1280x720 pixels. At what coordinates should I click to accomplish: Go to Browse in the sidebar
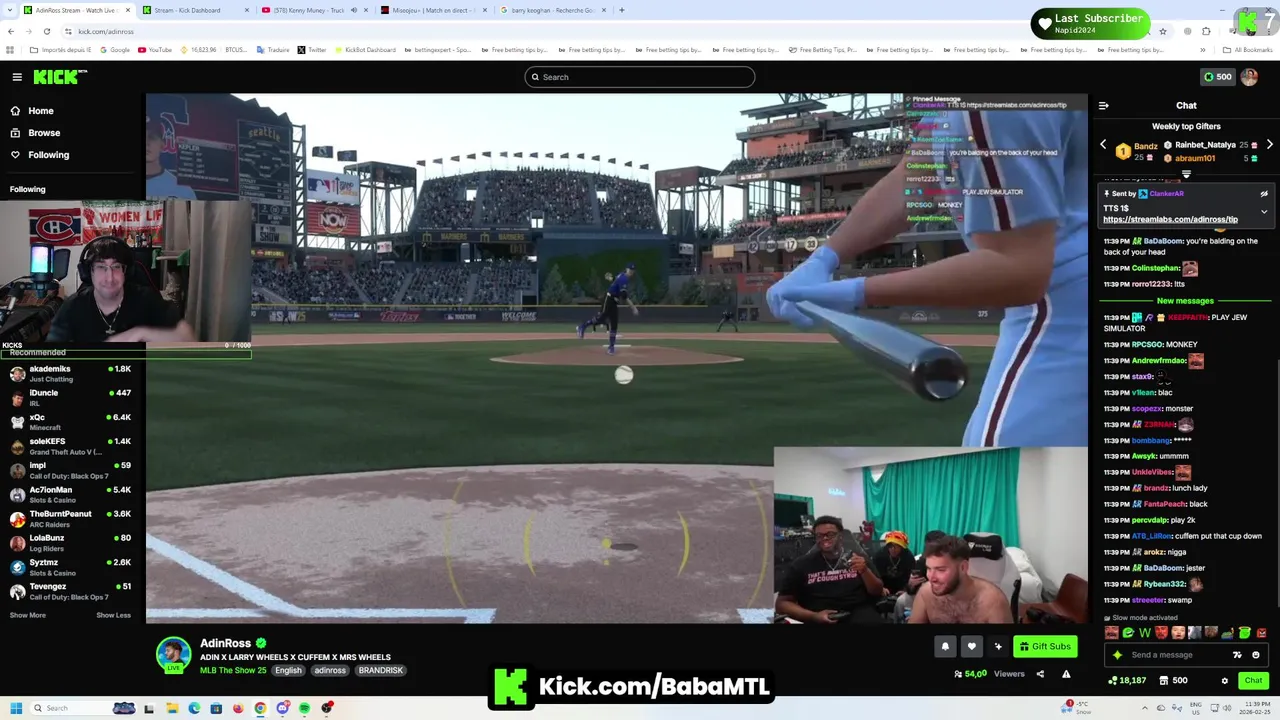coord(35,133)
